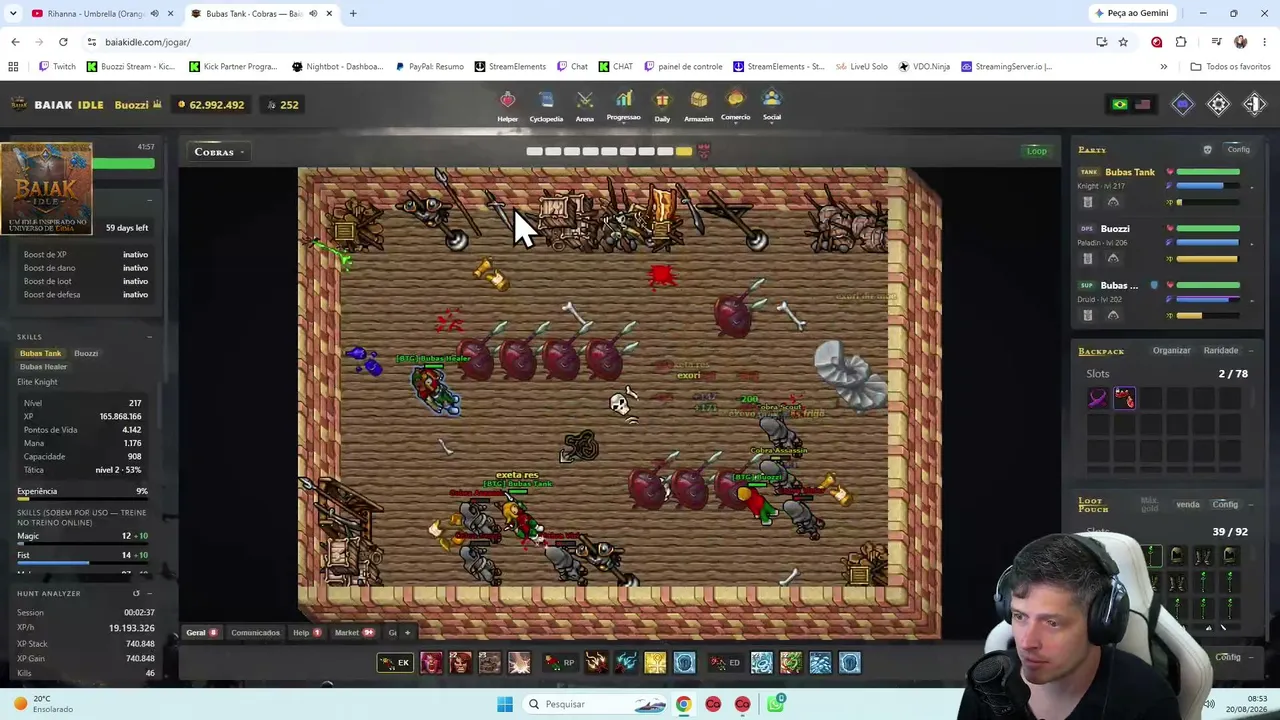Select the RP character button
The height and width of the screenshot is (720, 1280).
pyautogui.click(x=560, y=662)
